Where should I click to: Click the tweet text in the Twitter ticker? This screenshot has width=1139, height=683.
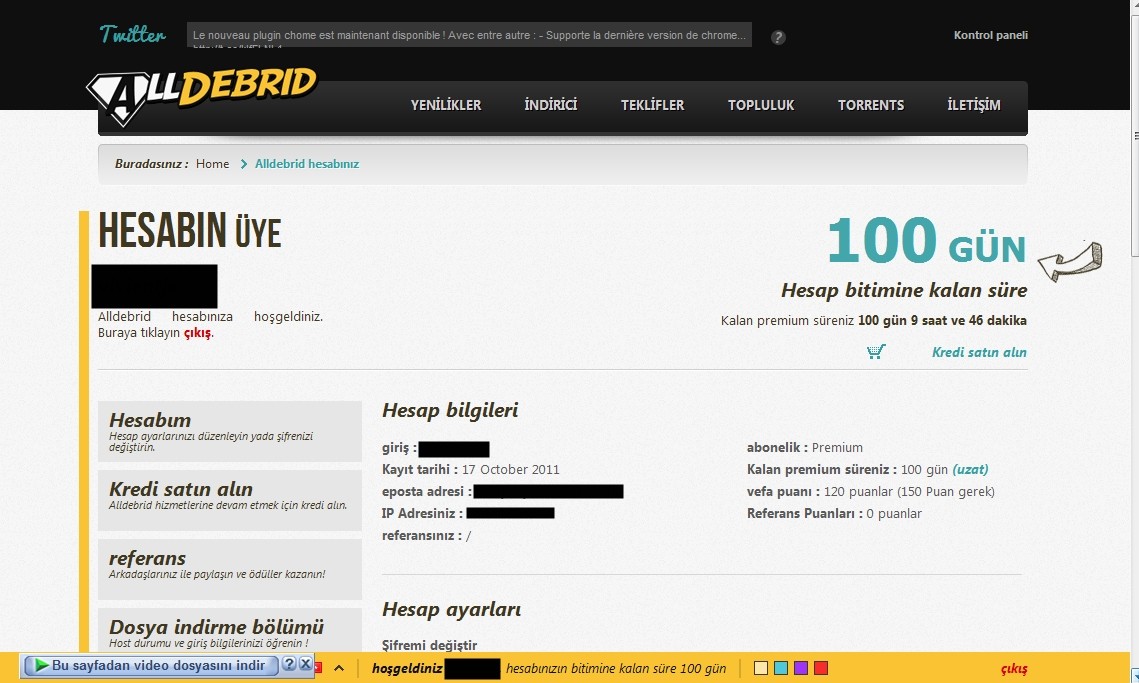[x=469, y=35]
